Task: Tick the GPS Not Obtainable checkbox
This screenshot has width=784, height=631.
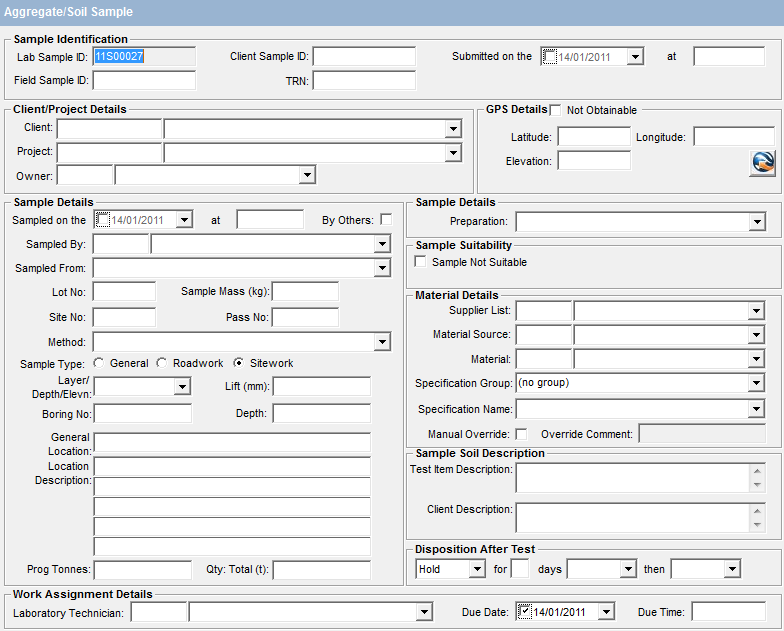Action: pos(556,110)
